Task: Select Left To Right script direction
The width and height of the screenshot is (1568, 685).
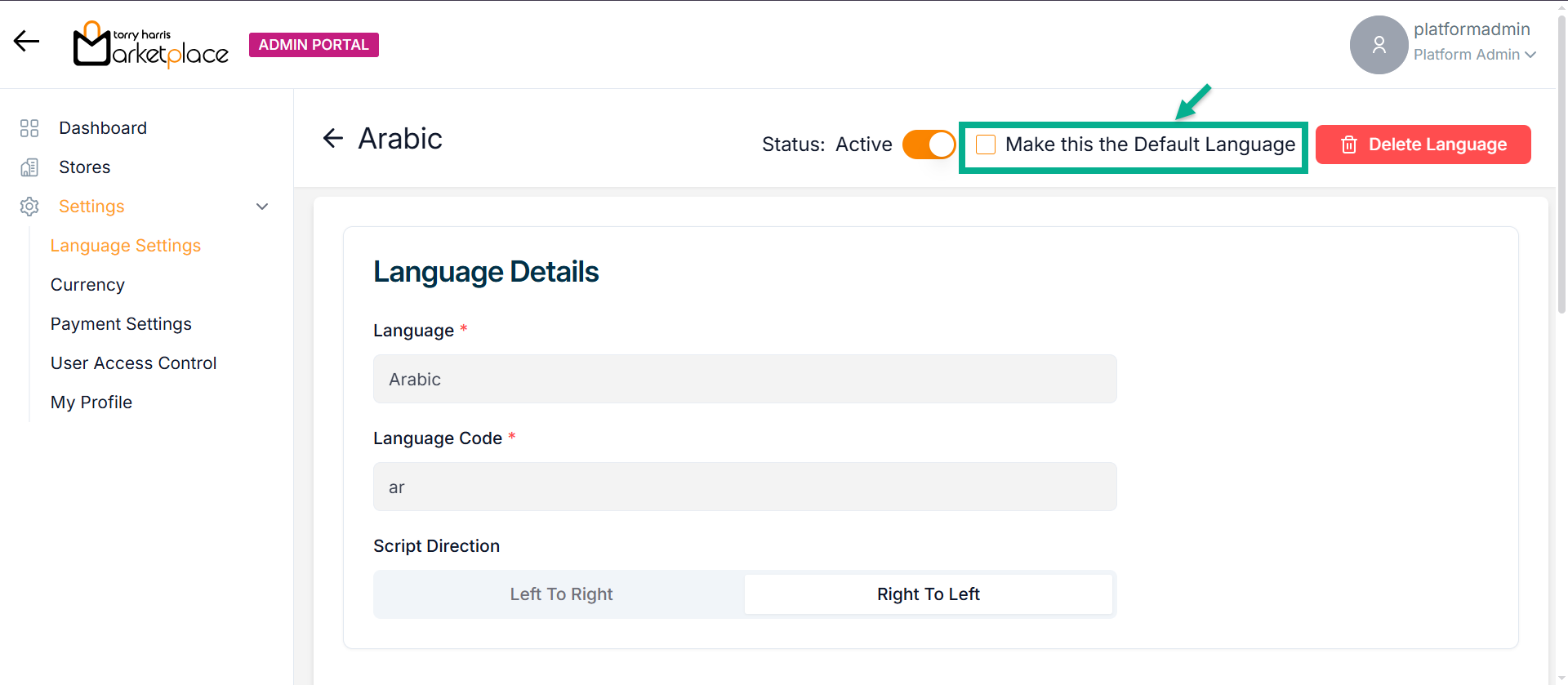Action: [x=561, y=594]
